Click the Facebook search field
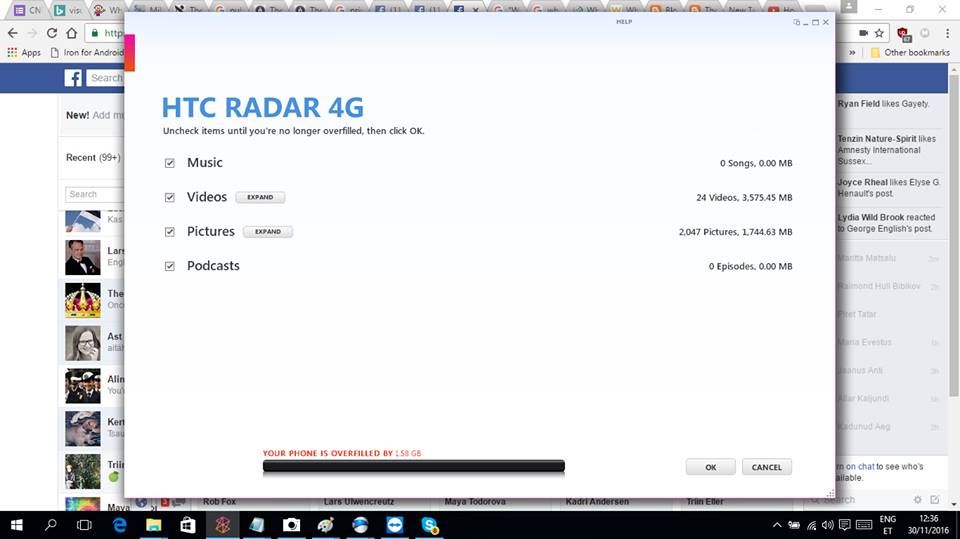The height and width of the screenshot is (539, 960). (105, 78)
